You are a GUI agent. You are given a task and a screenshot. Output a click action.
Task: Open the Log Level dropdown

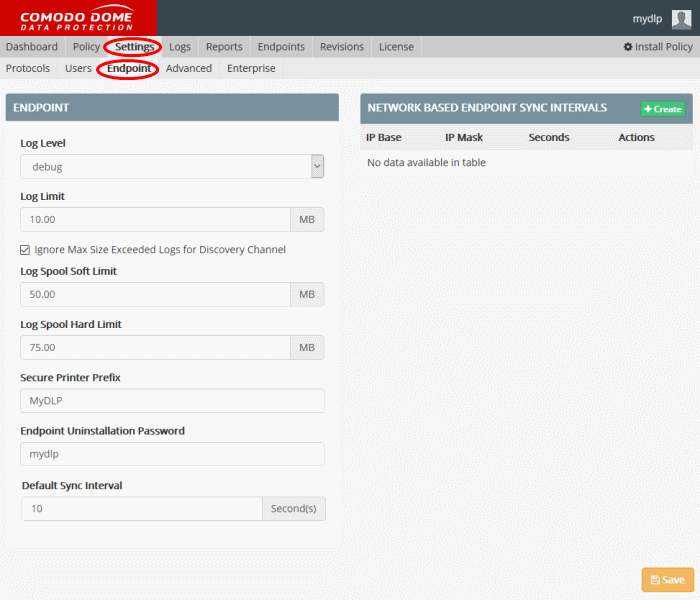(x=172, y=167)
